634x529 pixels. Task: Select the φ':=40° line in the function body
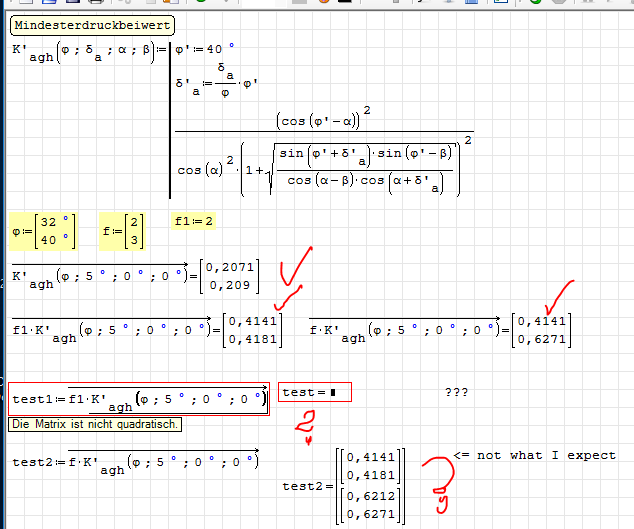pos(205,46)
